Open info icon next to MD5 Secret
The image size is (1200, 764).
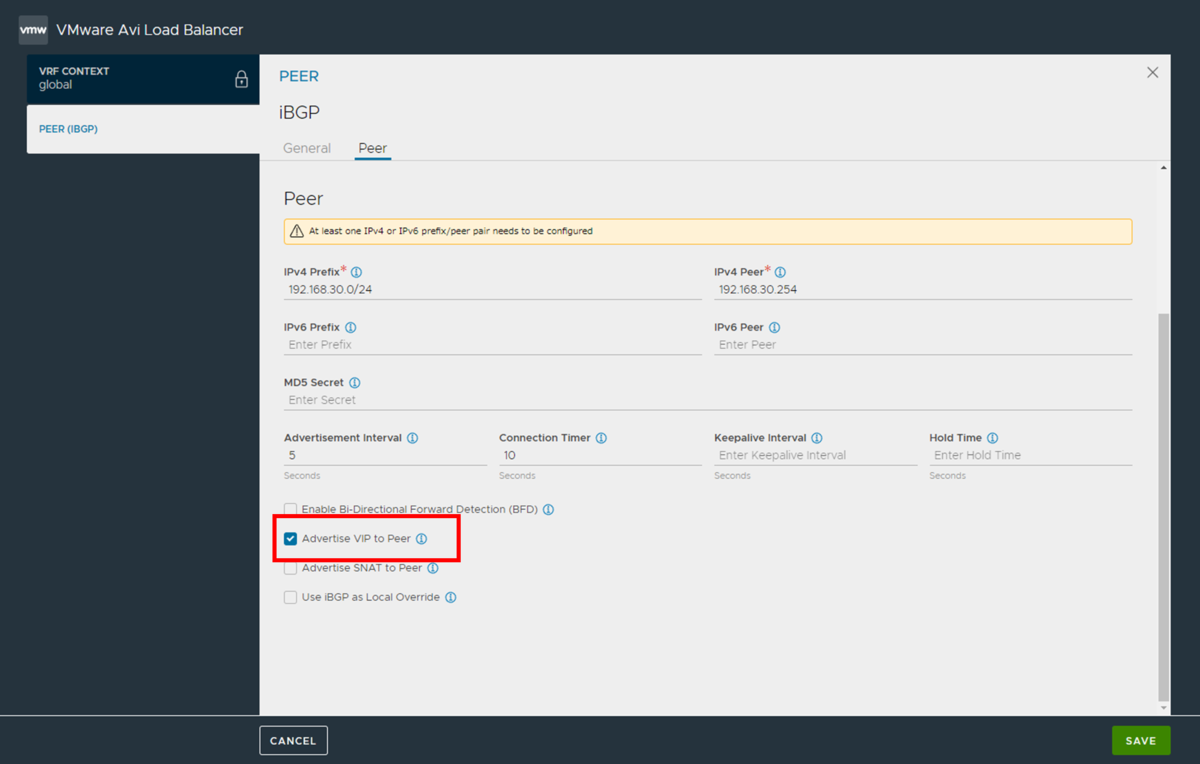pyautogui.click(x=355, y=383)
